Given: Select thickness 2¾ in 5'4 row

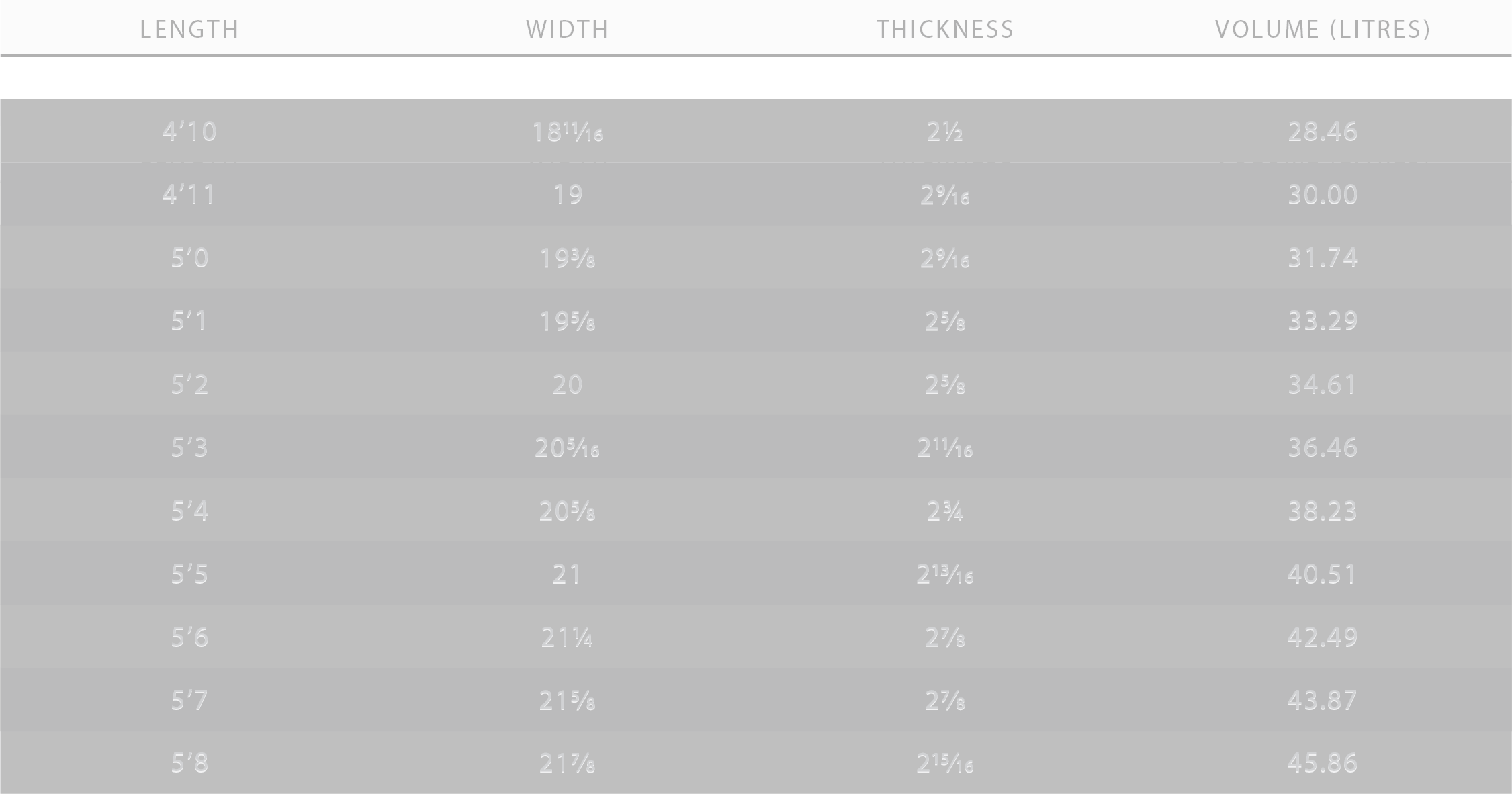Looking at the screenshot, I should tap(945, 511).
